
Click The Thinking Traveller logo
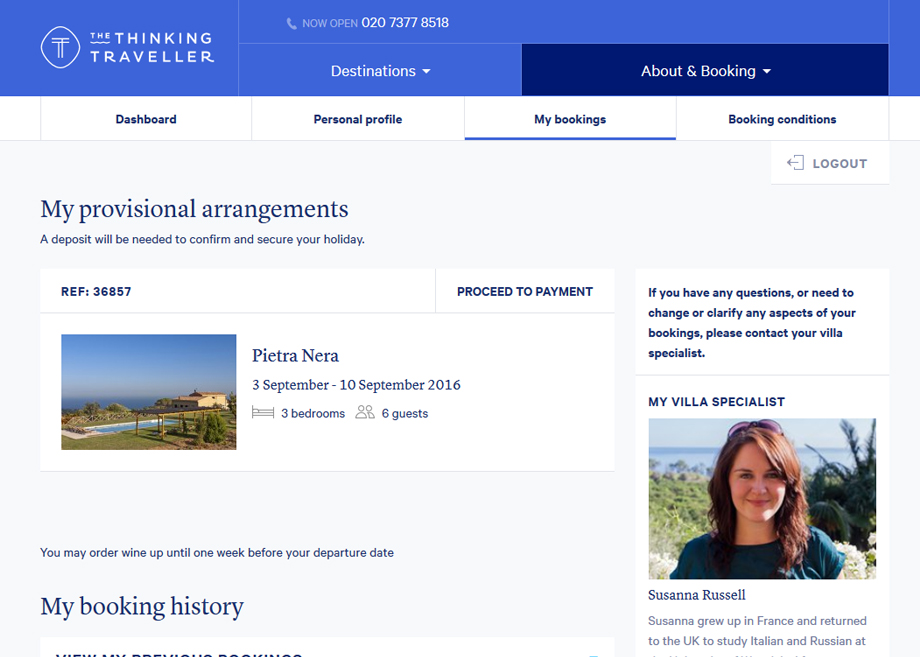[127, 48]
